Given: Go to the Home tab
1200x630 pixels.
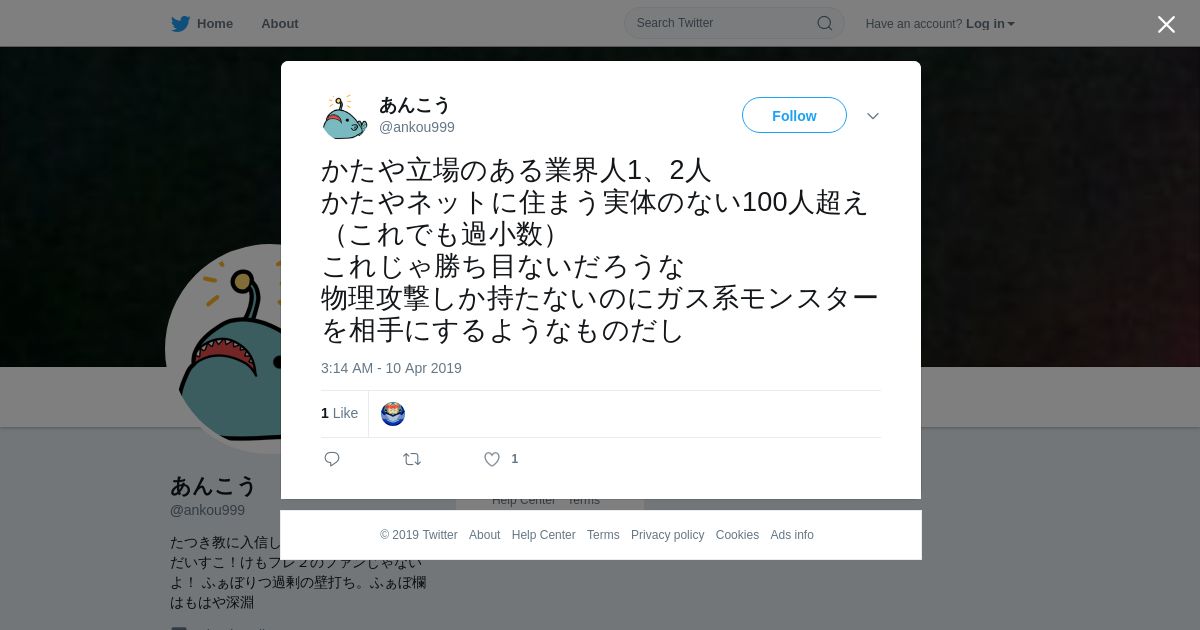Looking at the screenshot, I should pyautogui.click(x=215, y=23).
